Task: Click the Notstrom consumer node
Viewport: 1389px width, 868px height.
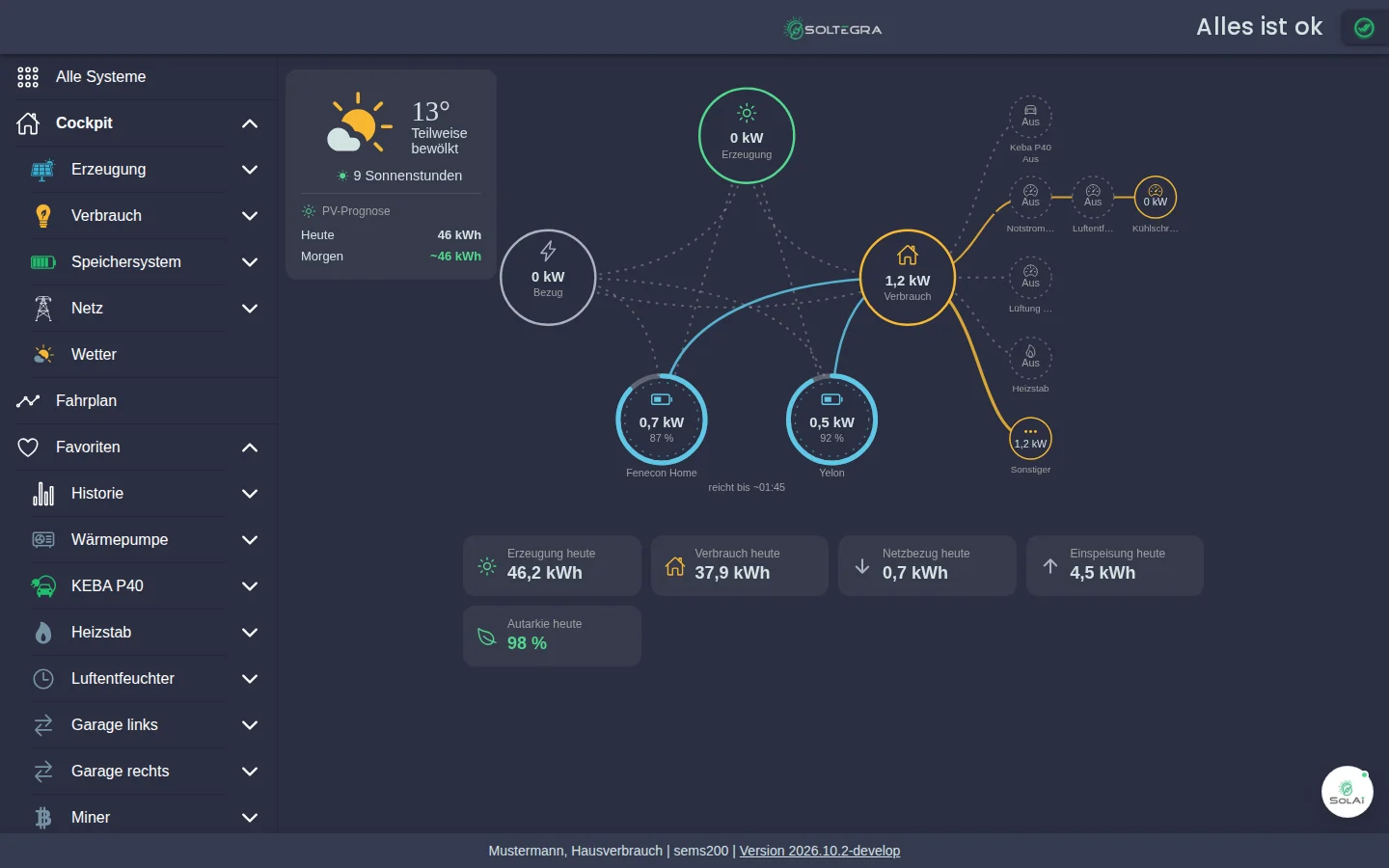Action: pyautogui.click(x=1030, y=198)
